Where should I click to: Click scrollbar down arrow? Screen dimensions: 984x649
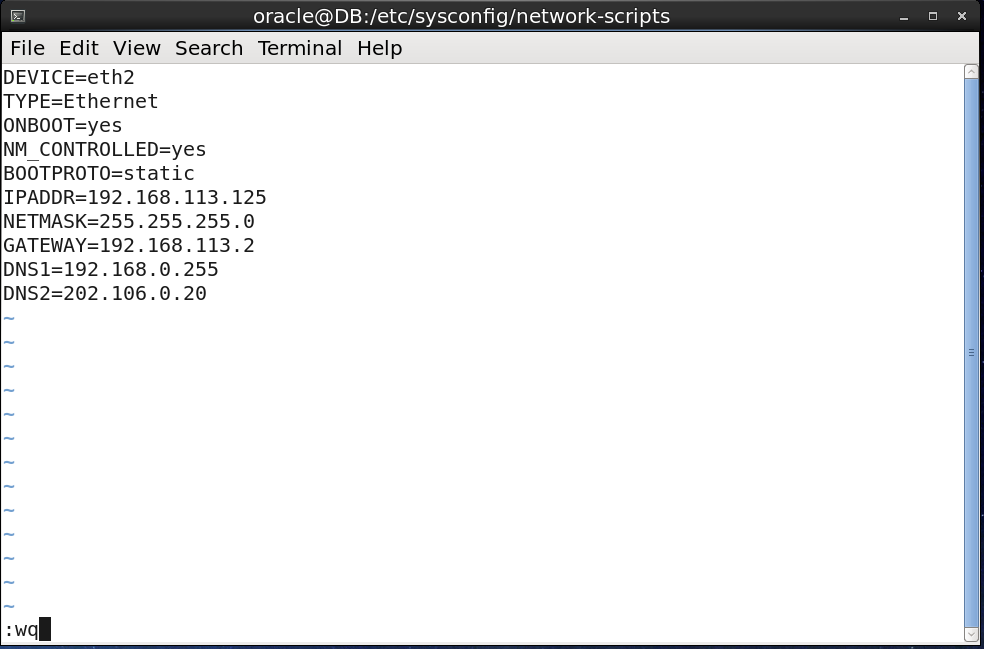tap(971, 635)
